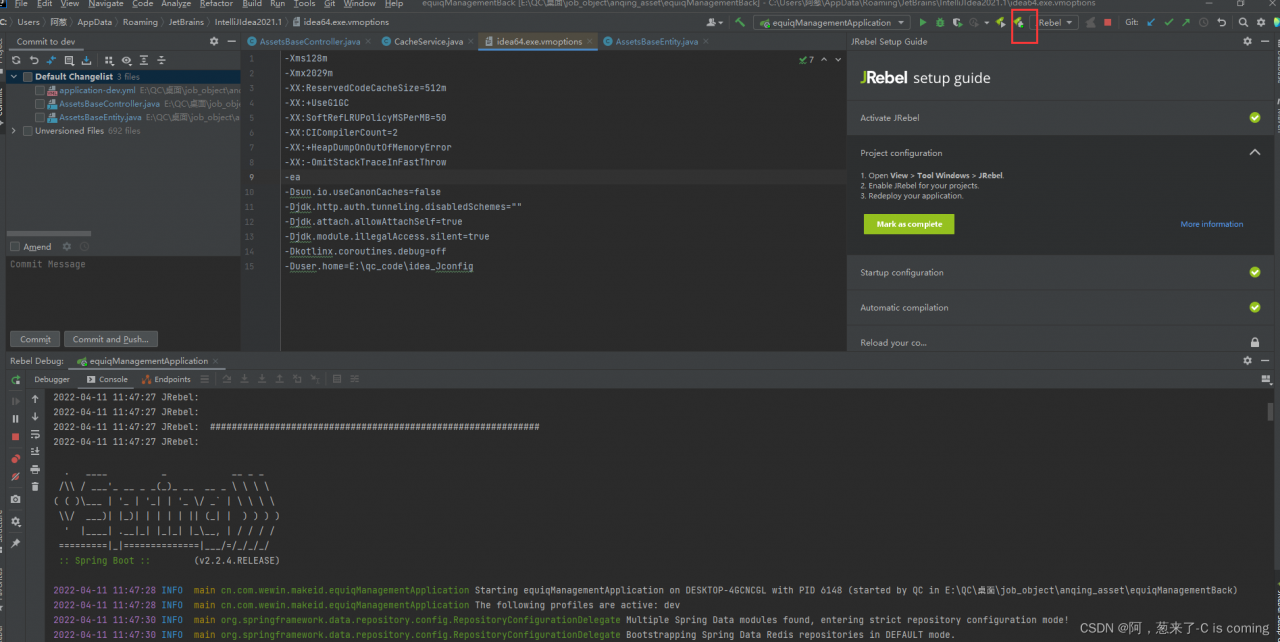Click the Git Update Project arrow

tap(1151, 22)
